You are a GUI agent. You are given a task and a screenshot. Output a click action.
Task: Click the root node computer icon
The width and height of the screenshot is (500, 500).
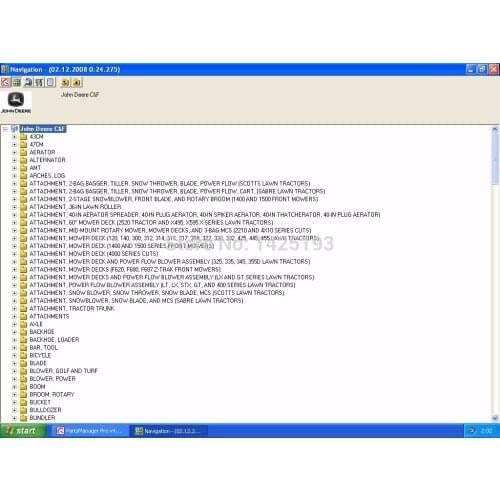[14, 129]
